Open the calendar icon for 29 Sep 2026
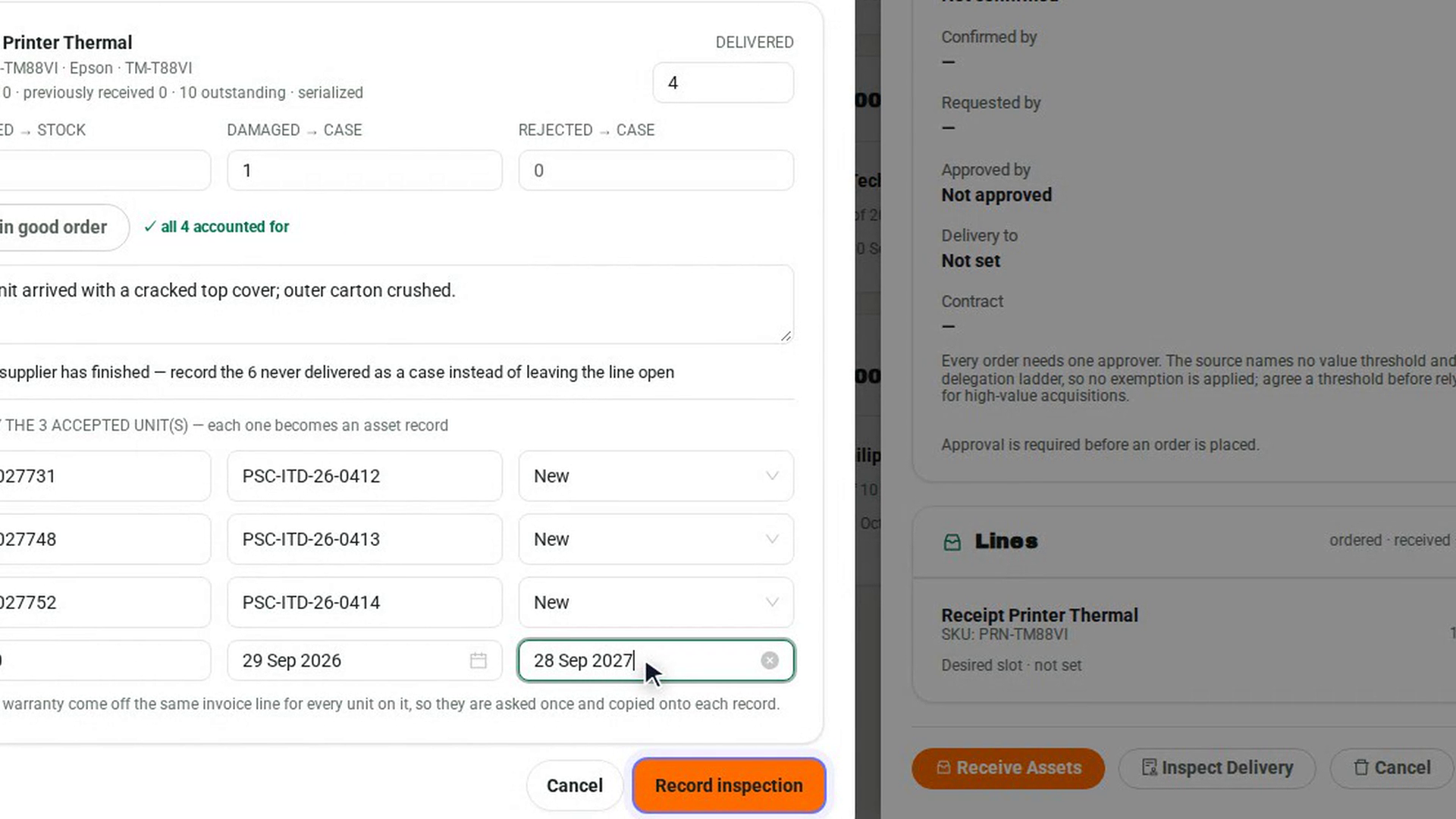This screenshot has width=1456, height=819. 478,661
